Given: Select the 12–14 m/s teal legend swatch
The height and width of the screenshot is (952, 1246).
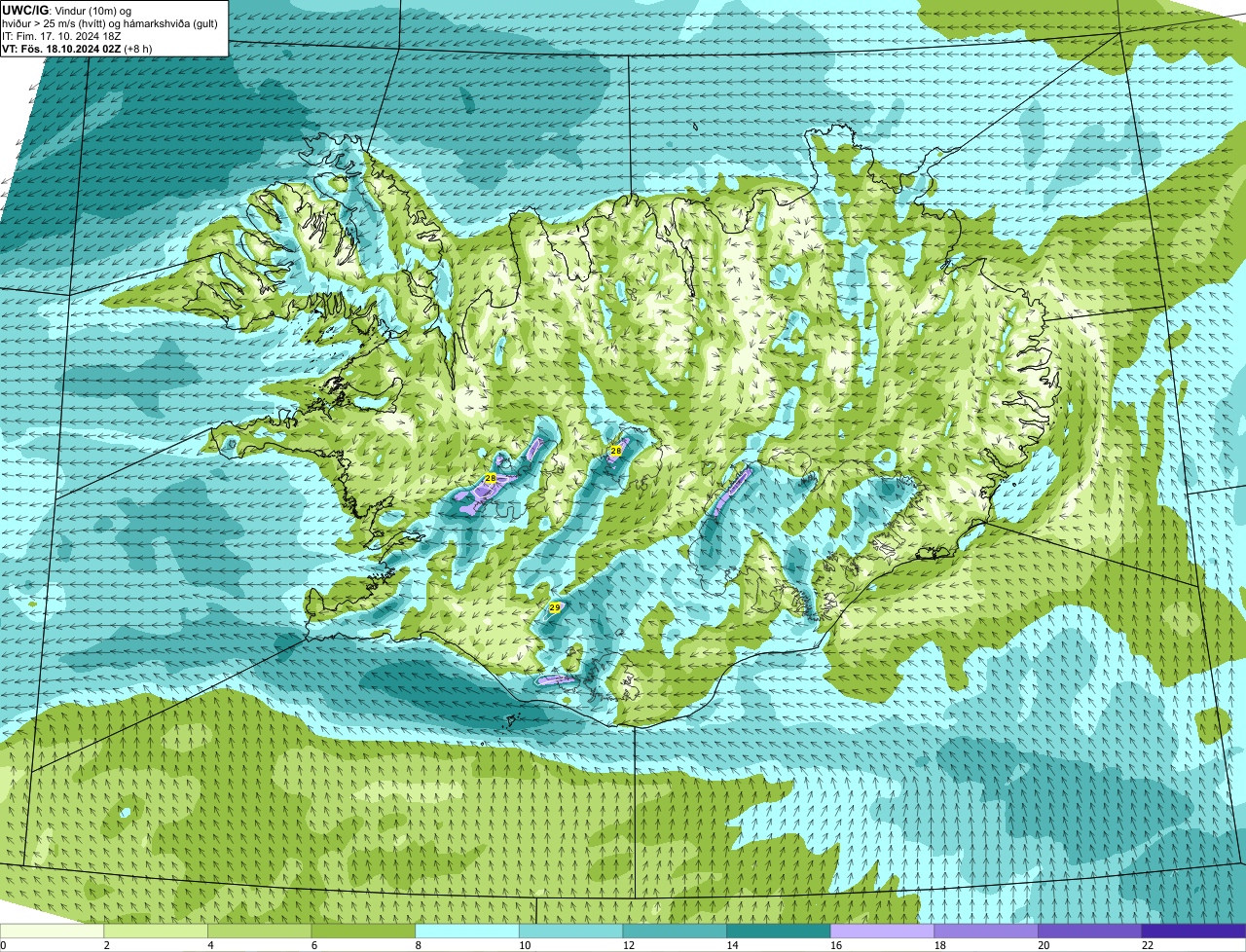Looking at the screenshot, I should [675, 931].
